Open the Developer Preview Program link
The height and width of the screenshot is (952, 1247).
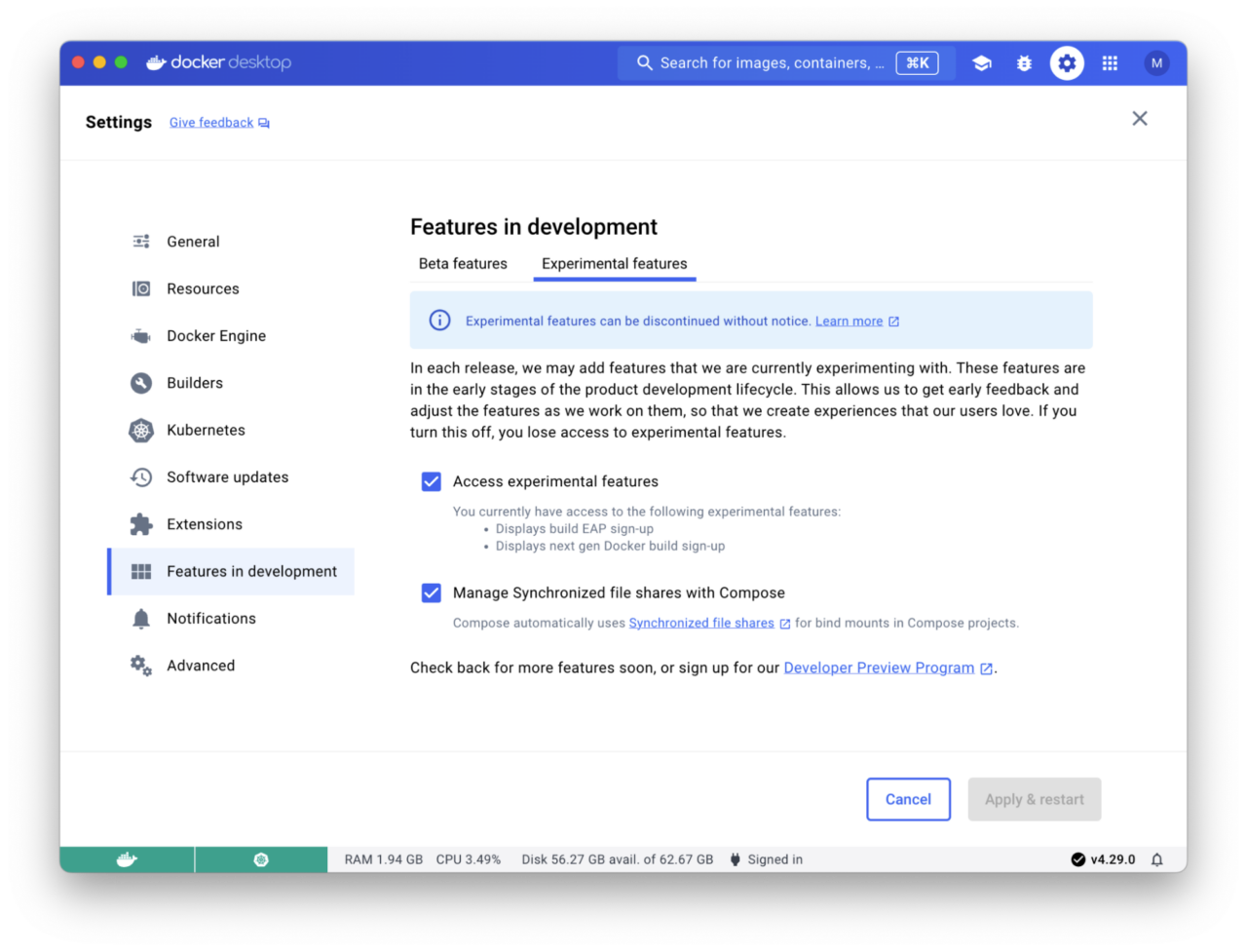(880, 667)
